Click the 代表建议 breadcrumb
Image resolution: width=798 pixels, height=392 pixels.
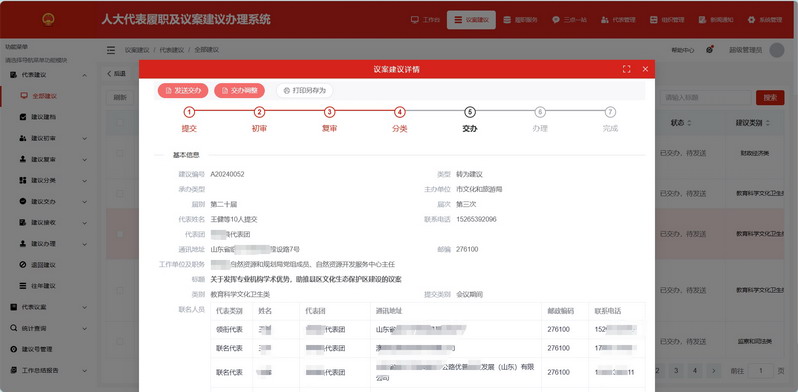pos(172,50)
